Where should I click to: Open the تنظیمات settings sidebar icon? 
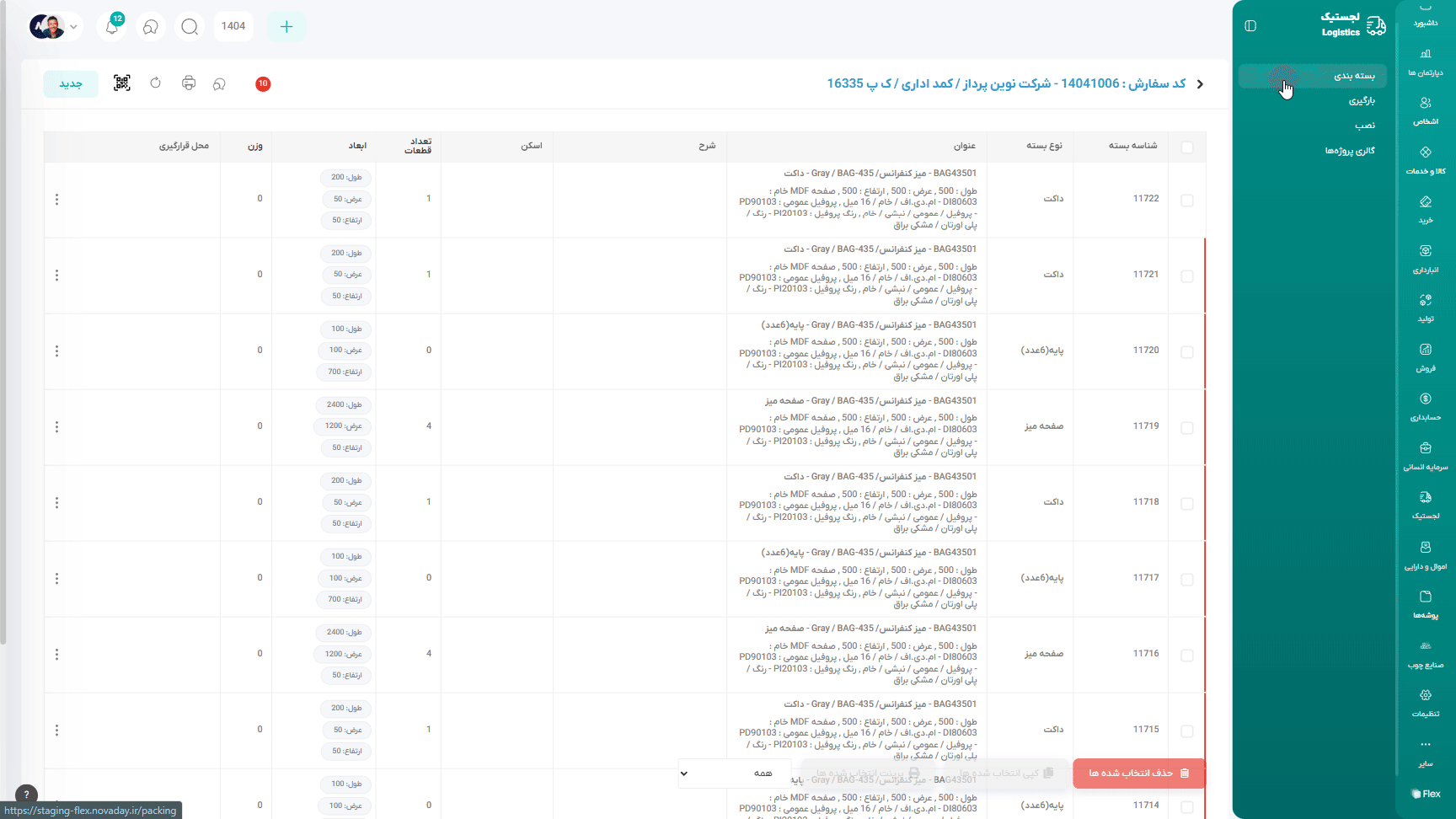coord(1425,703)
